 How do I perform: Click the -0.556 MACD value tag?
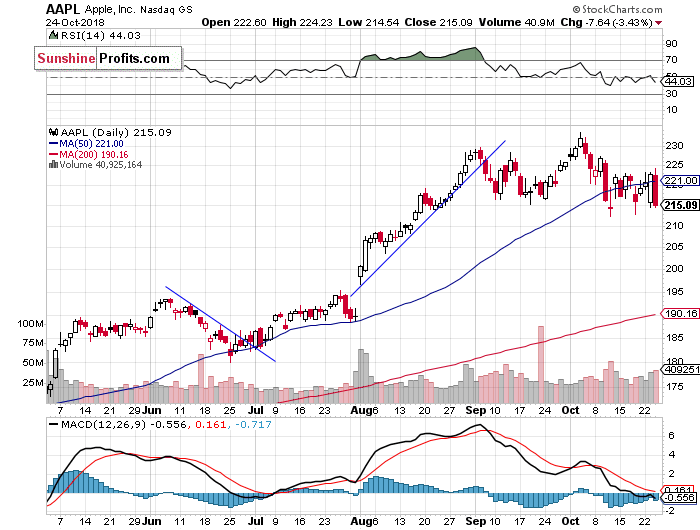tap(679, 497)
